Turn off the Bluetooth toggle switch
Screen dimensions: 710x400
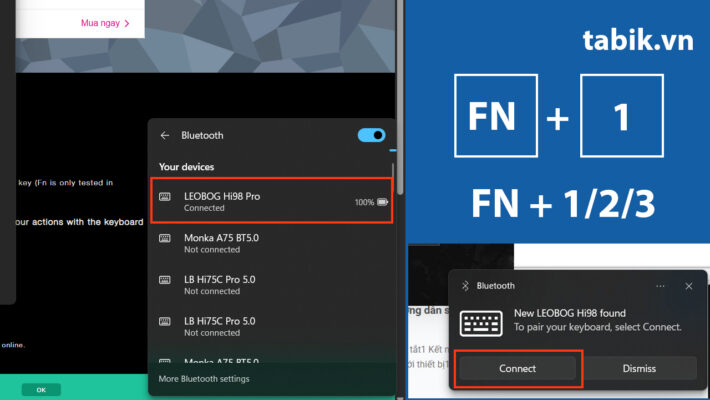(x=371, y=135)
